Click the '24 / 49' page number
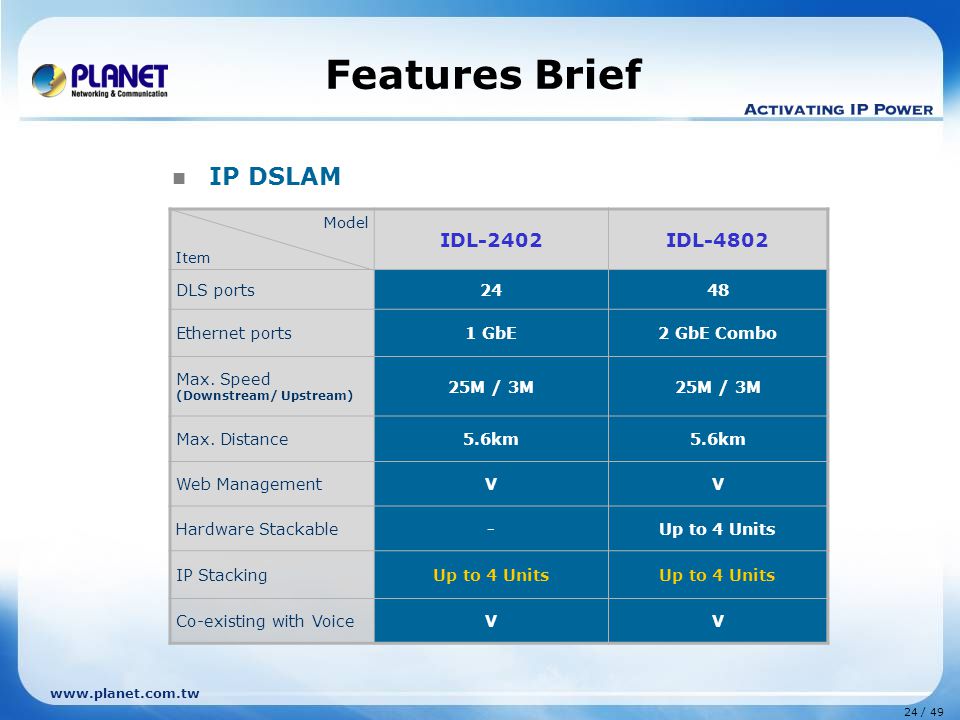This screenshot has width=960, height=720. 924,711
